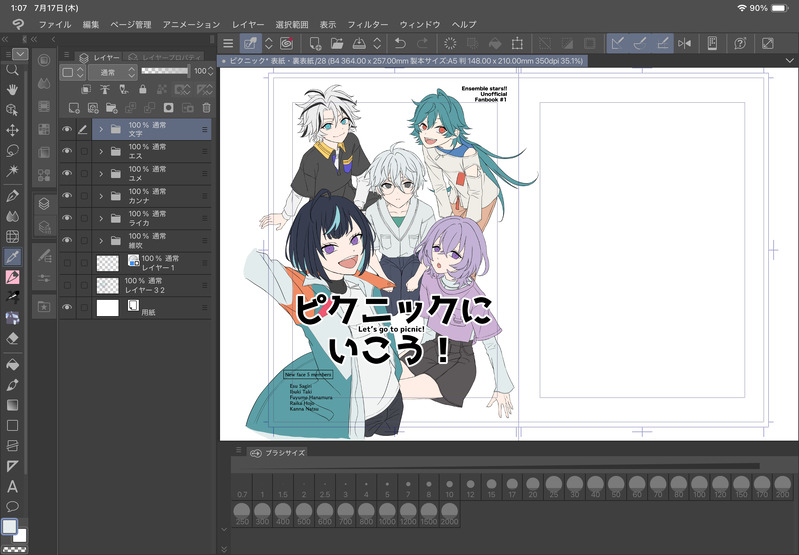This screenshot has height=555, width=799.
Task: Select the Balloon tool
Action: (x=12, y=507)
